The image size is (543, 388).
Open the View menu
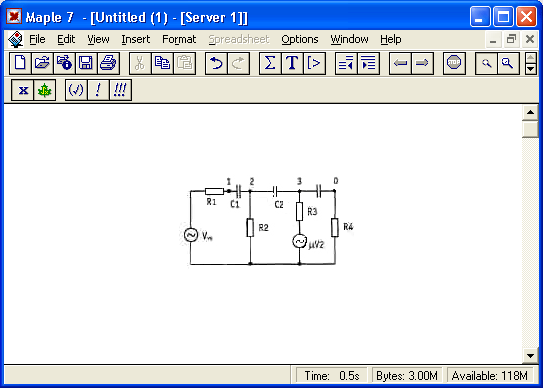pos(98,39)
